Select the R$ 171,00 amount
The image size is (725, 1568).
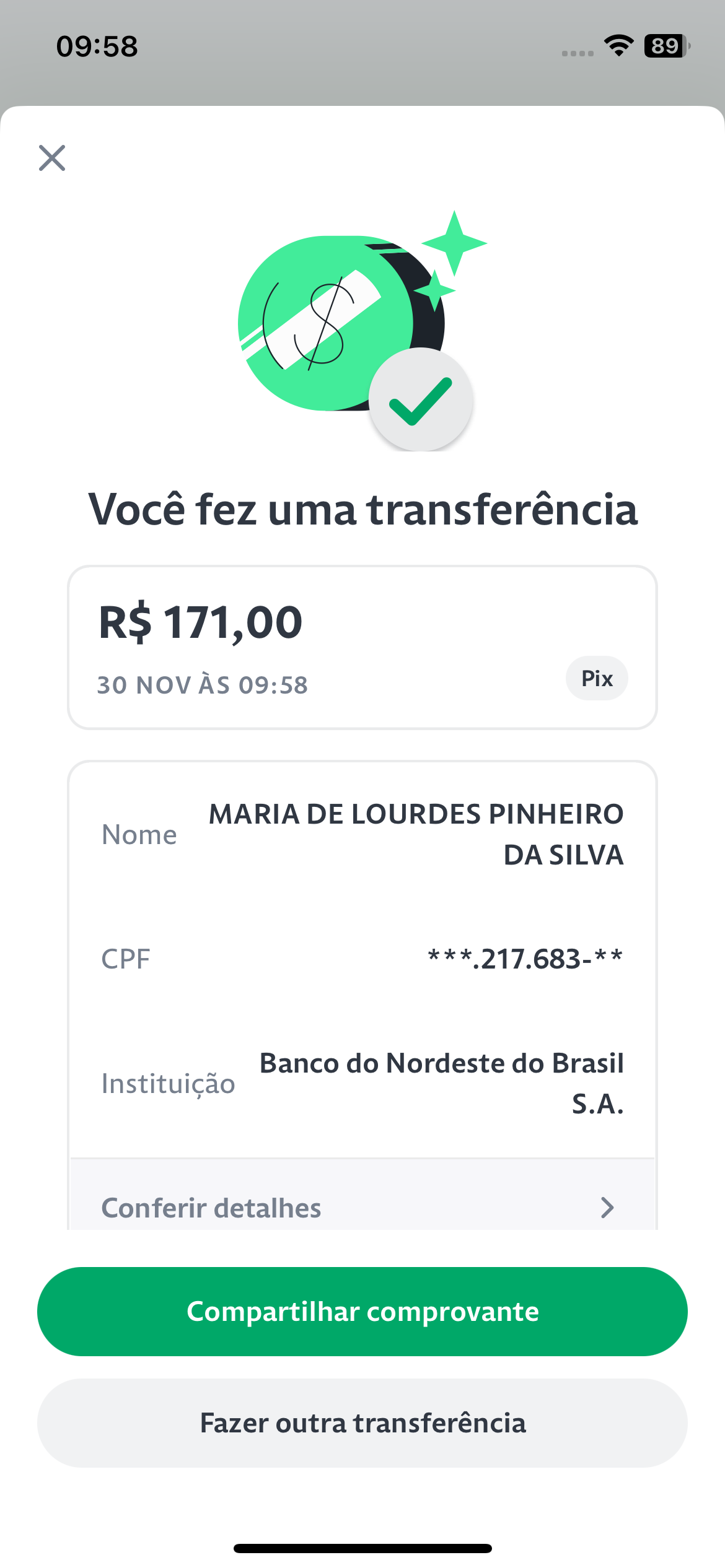(x=201, y=622)
